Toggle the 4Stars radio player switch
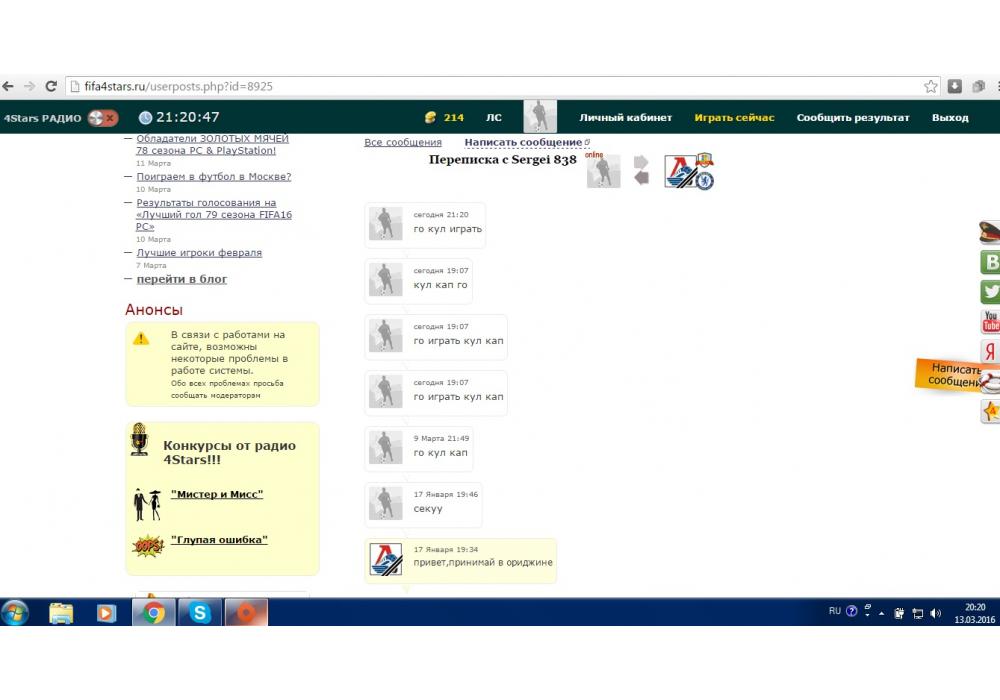This screenshot has height=700, width=1000. click(102, 118)
